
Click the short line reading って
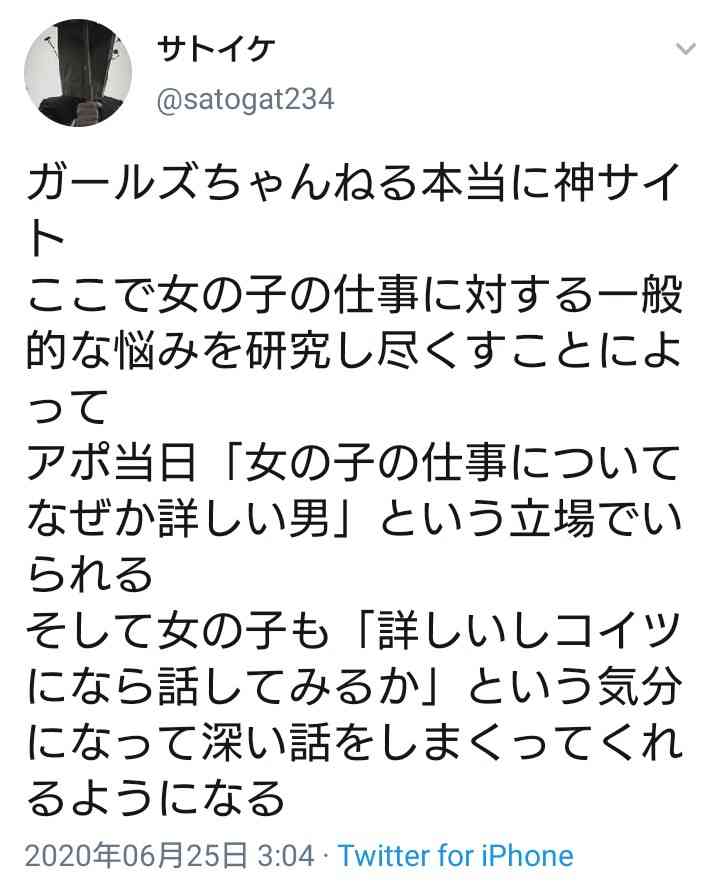pyautogui.click(x=67, y=408)
